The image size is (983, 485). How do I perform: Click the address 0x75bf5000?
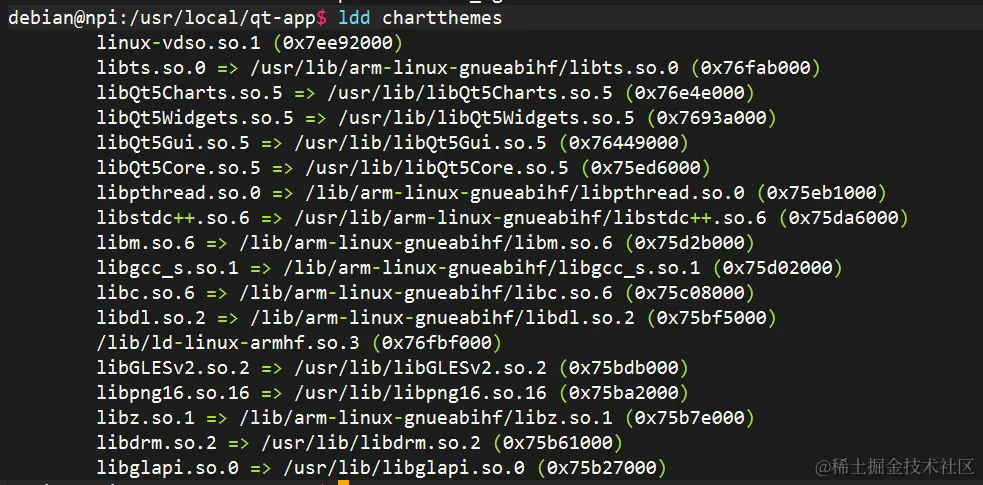pyautogui.click(x=712, y=317)
